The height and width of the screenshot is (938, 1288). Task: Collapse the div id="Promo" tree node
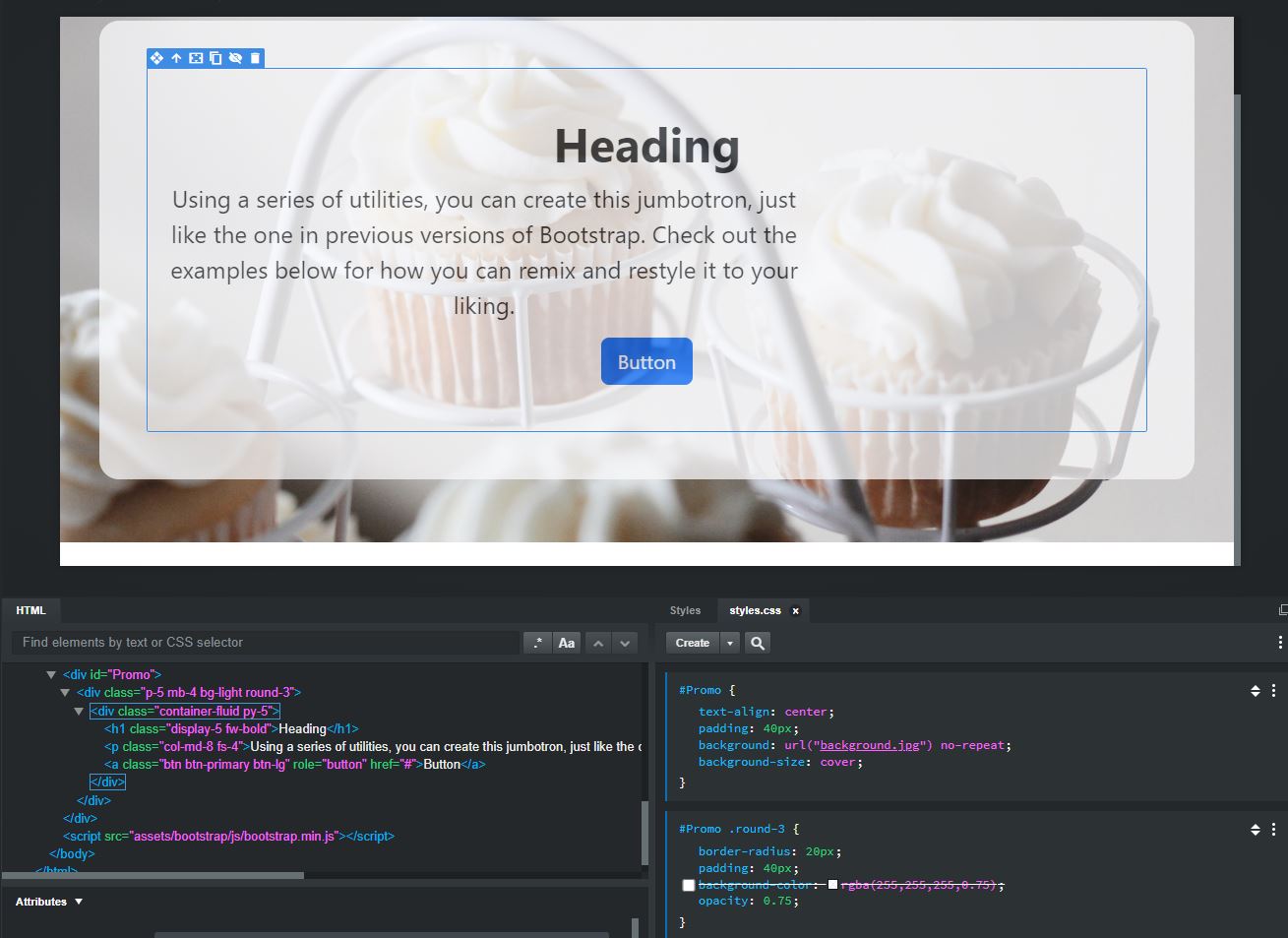click(x=51, y=675)
